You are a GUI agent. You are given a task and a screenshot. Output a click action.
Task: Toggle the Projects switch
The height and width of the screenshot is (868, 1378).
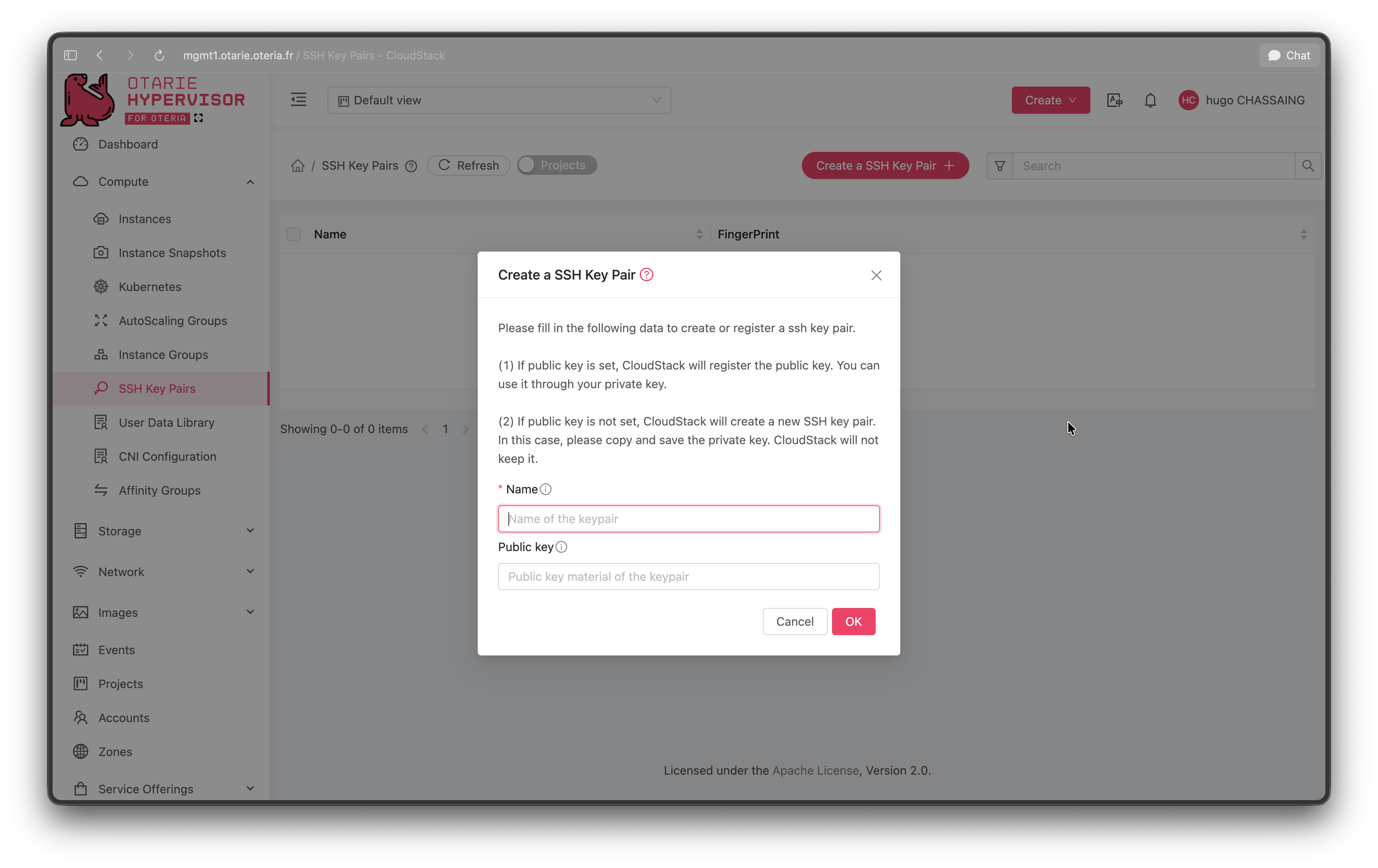click(557, 165)
